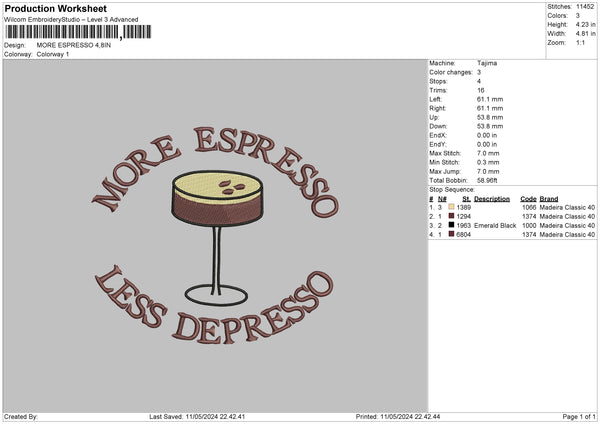
Task: Click the barcode under the worksheet title
Action: pyautogui.click(x=78, y=32)
